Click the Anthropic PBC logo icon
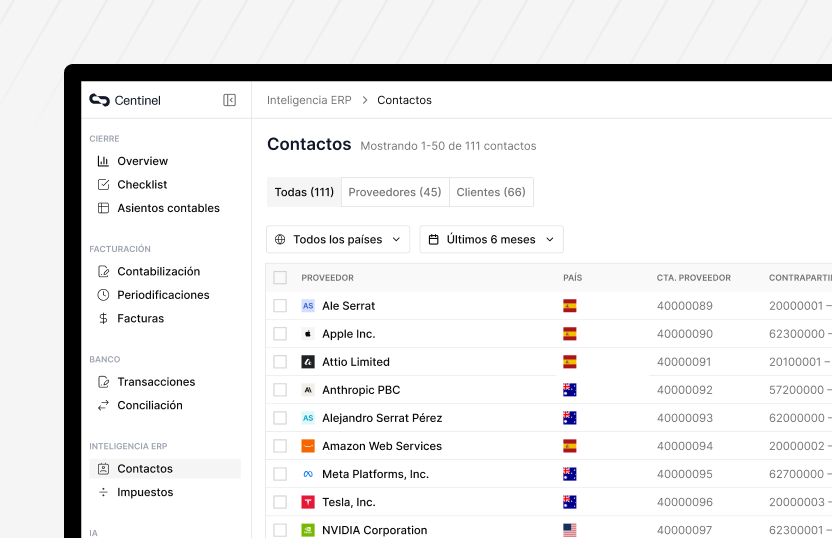The height and width of the screenshot is (538, 832). tap(308, 390)
